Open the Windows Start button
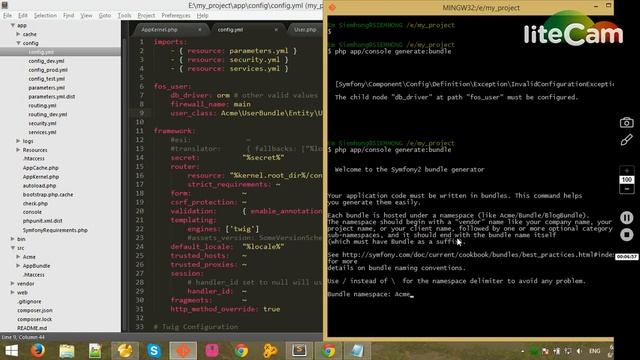Screen dimensions: 640x360 [11, 351]
